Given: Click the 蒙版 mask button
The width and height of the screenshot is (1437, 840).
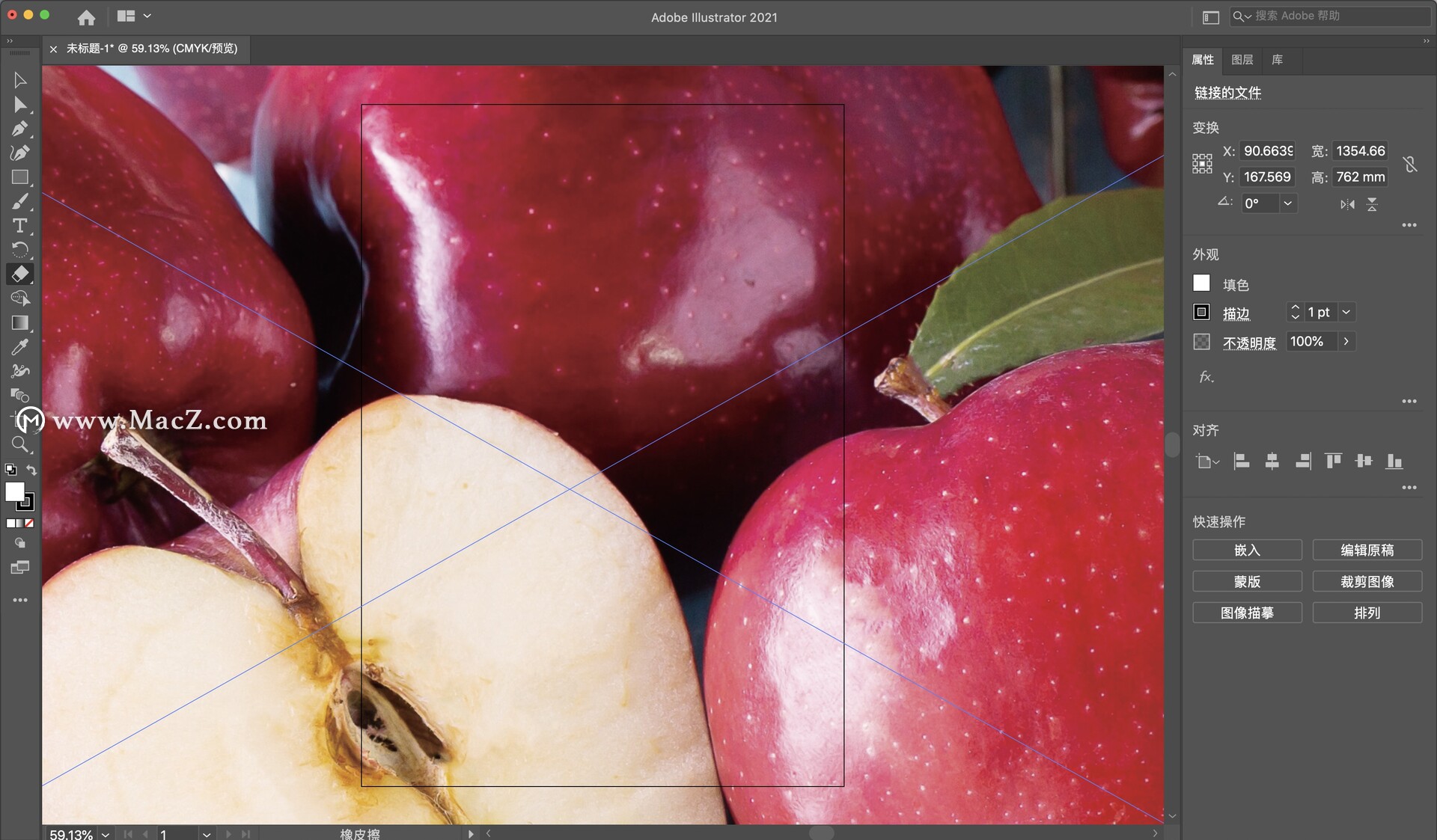Looking at the screenshot, I should coord(1247,581).
